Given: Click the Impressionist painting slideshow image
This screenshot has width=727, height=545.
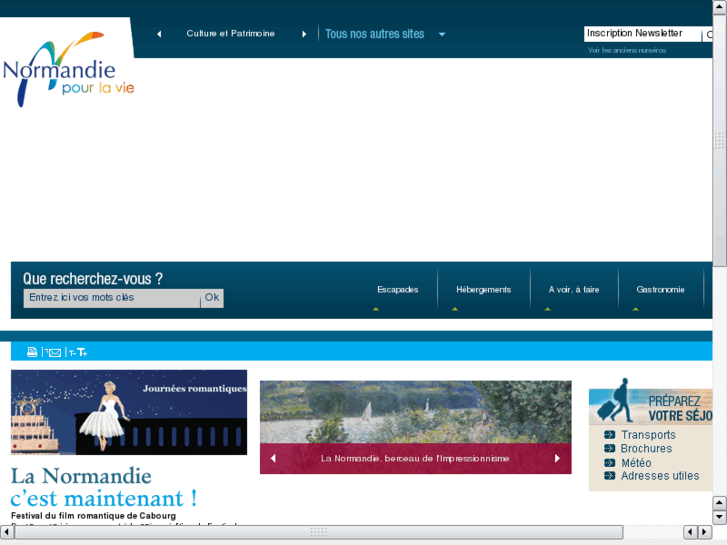Looking at the screenshot, I should coord(415,412).
